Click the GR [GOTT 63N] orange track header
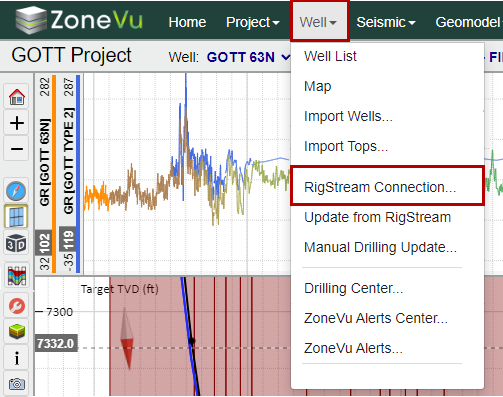Image resolution: width=503 pixels, height=397 pixels. point(45,162)
